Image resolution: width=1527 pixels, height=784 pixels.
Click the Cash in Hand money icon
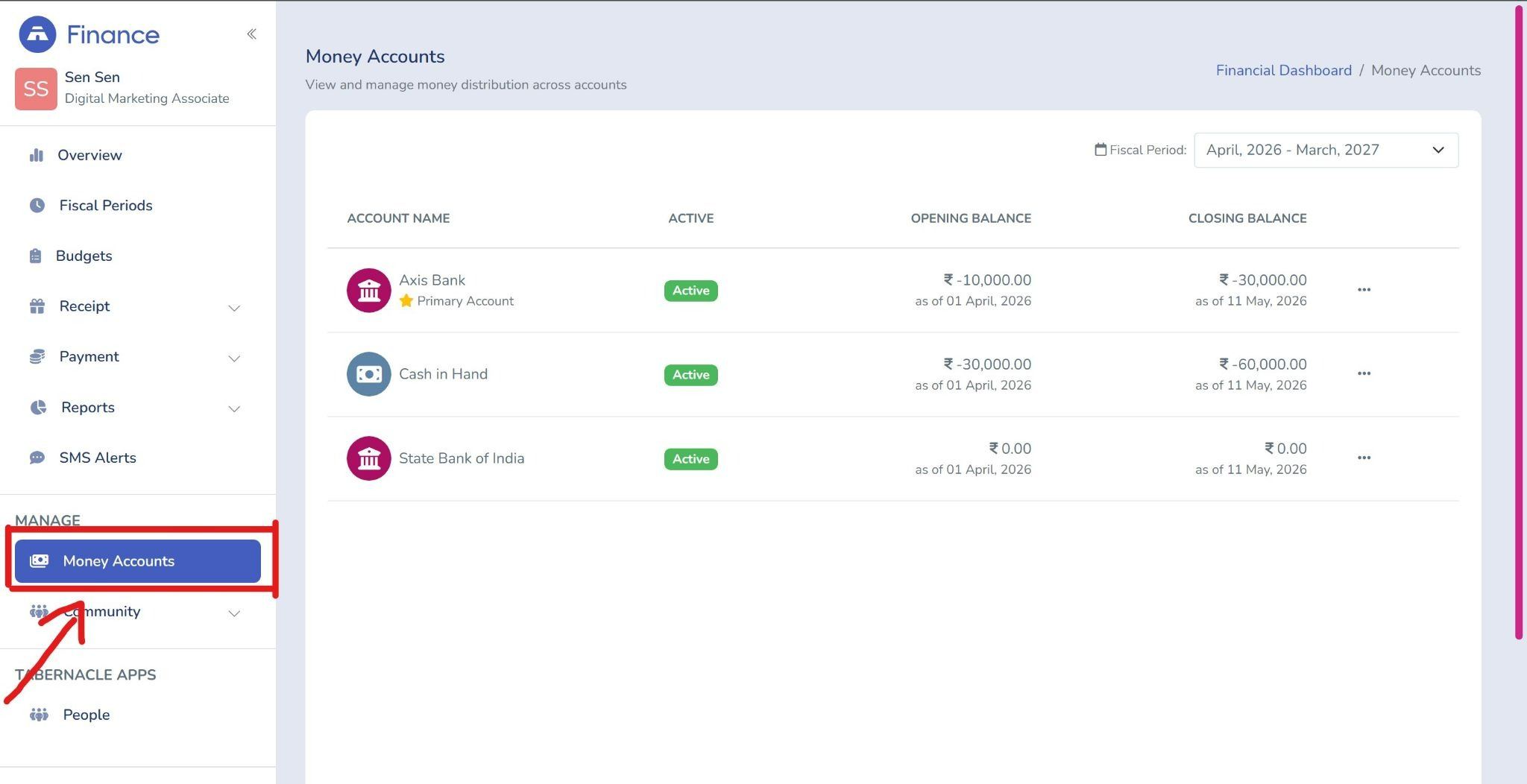pyautogui.click(x=369, y=374)
